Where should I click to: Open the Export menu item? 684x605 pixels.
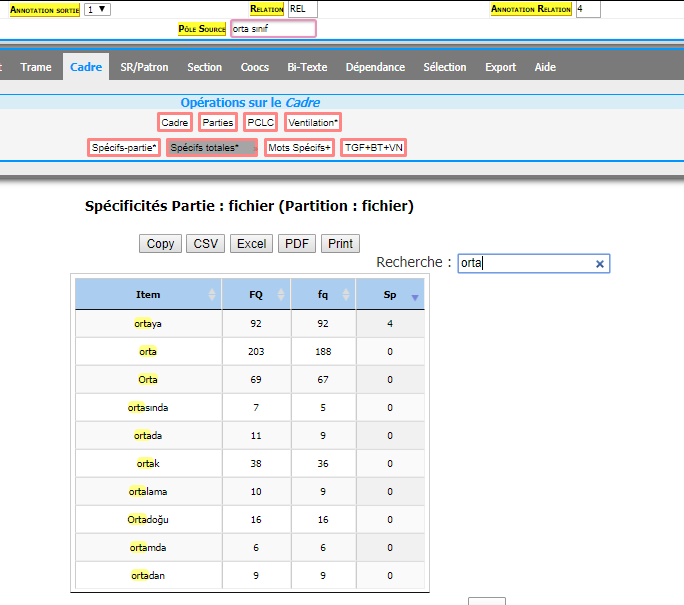pyautogui.click(x=500, y=67)
